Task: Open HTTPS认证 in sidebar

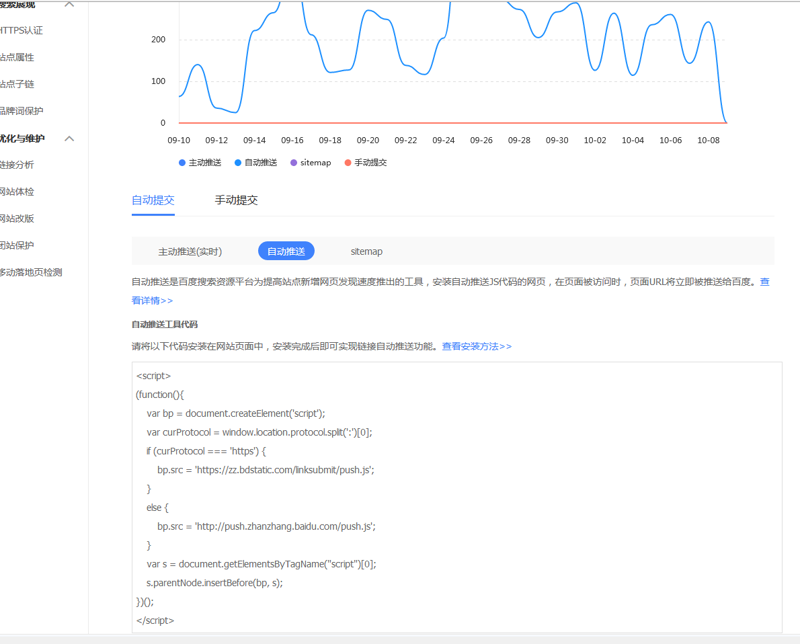Action: 20,31
